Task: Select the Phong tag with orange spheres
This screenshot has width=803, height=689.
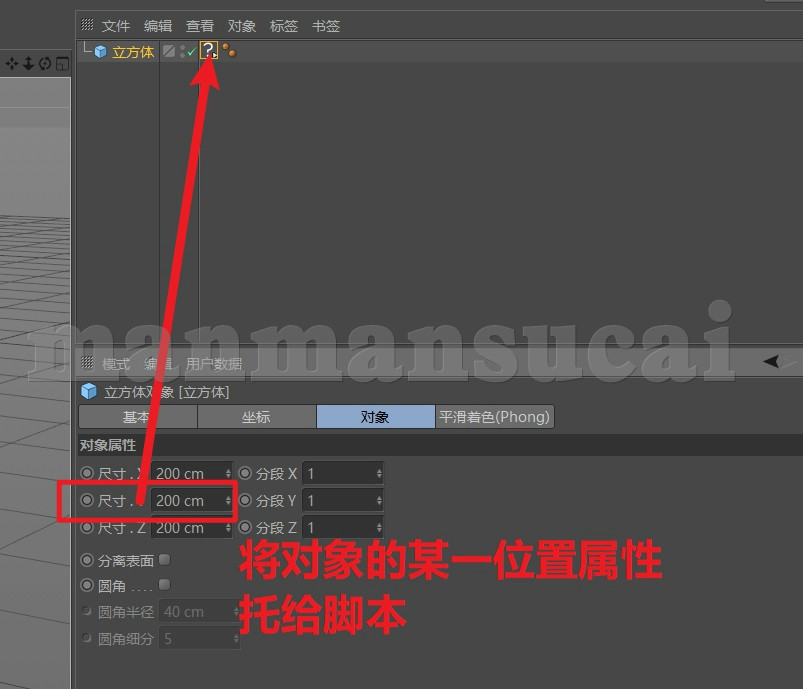Action: [x=229, y=50]
